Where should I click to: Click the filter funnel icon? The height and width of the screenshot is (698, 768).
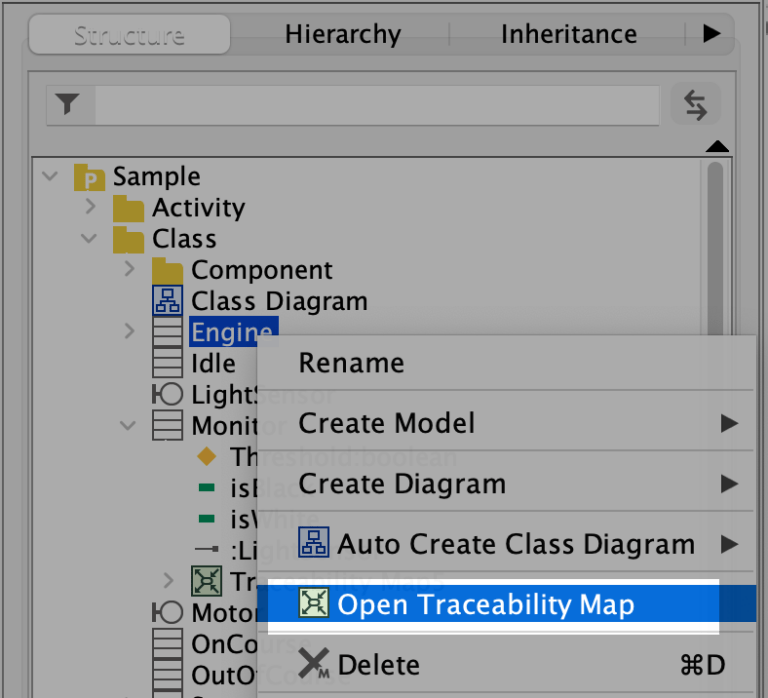(68, 104)
